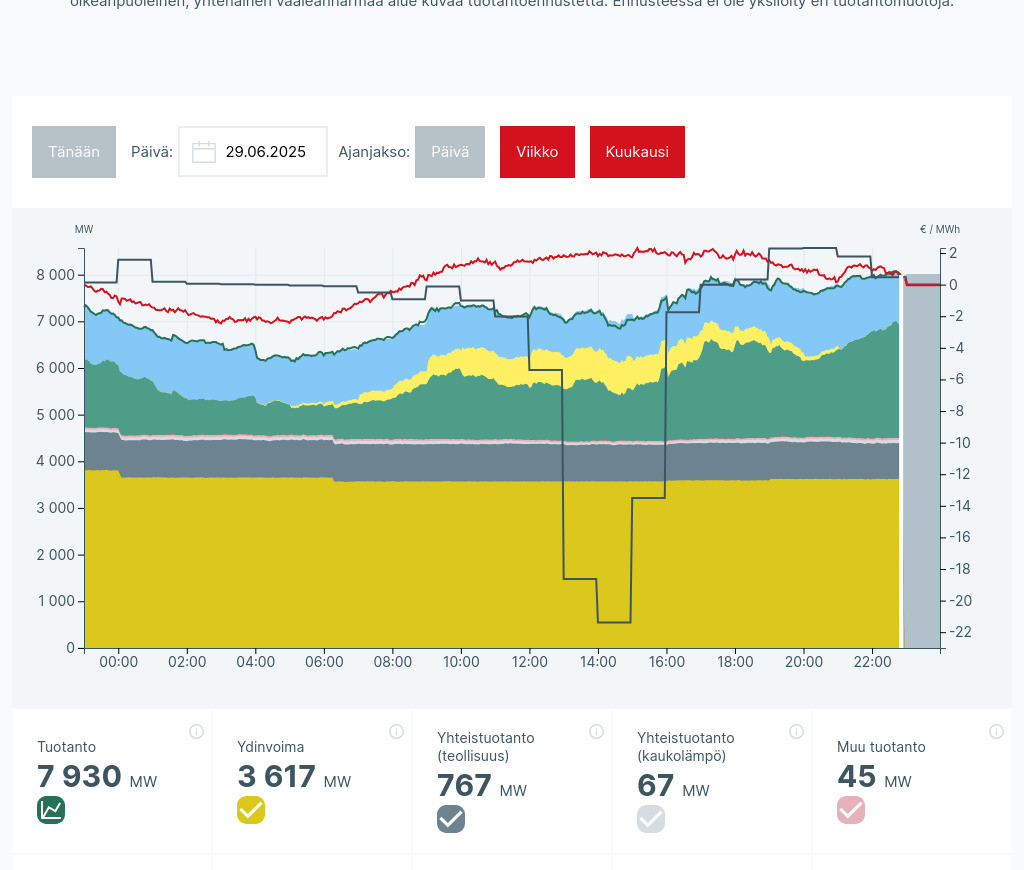1024x870 pixels.
Task: Click the 7 930 MW Tuotanto value
Action: (80, 777)
